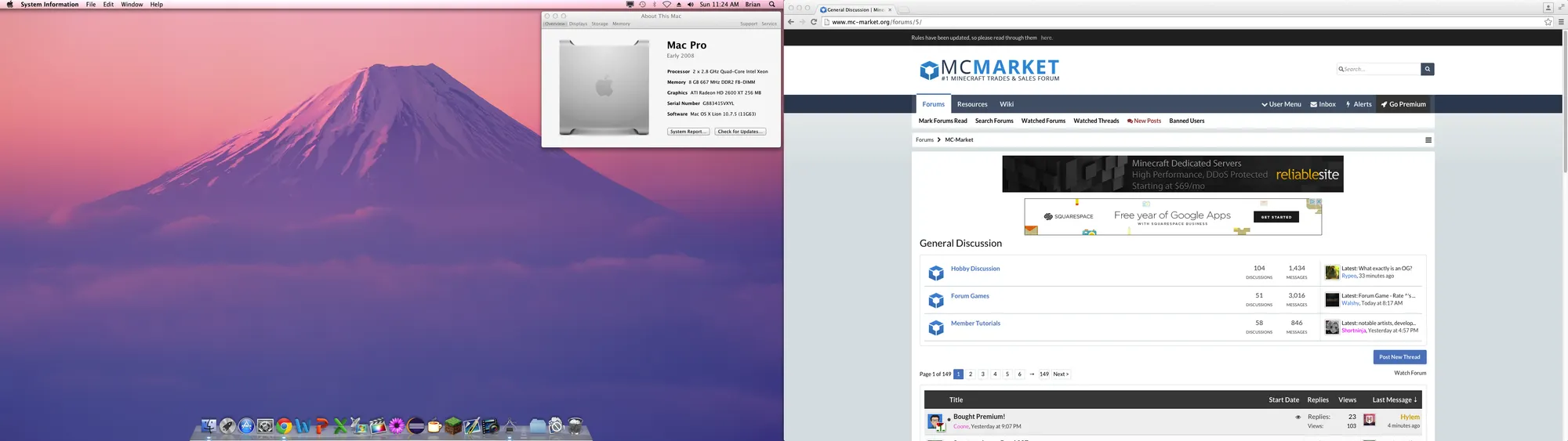Open System Preferences gear in Dock

[265, 425]
